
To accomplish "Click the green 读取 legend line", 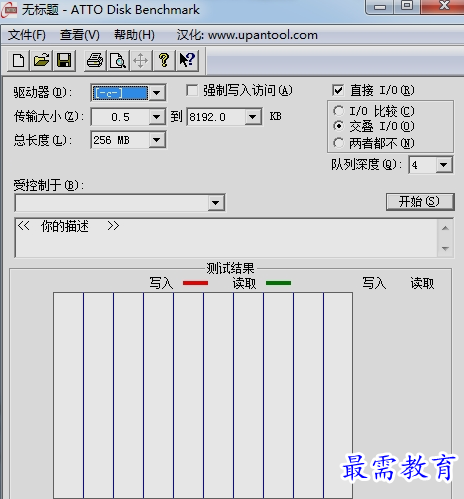I will (279, 283).
